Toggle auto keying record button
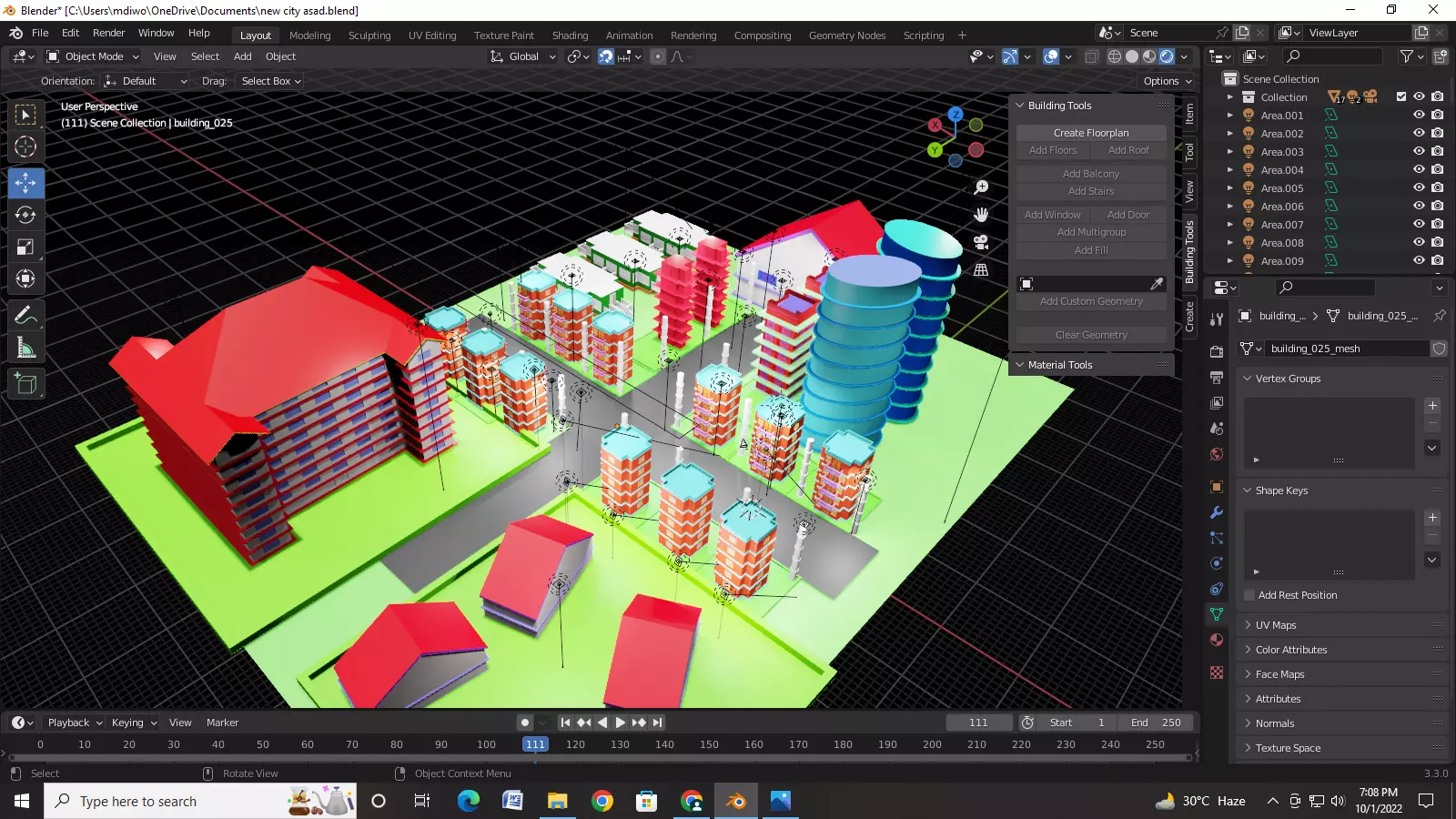This screenshot has height=819, width=1456. (525, 723)
